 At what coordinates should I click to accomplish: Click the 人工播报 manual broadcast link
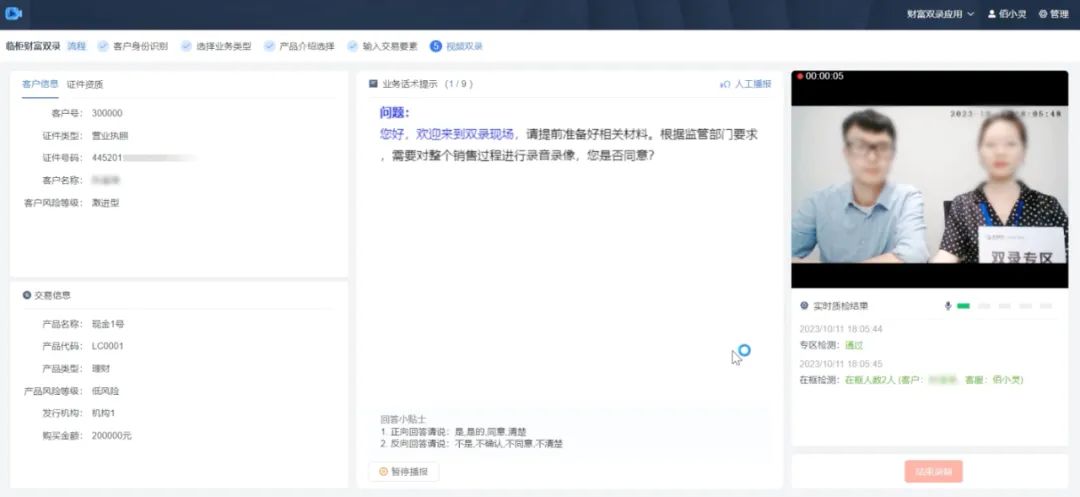pyautogui.click(x=746, y=84)
